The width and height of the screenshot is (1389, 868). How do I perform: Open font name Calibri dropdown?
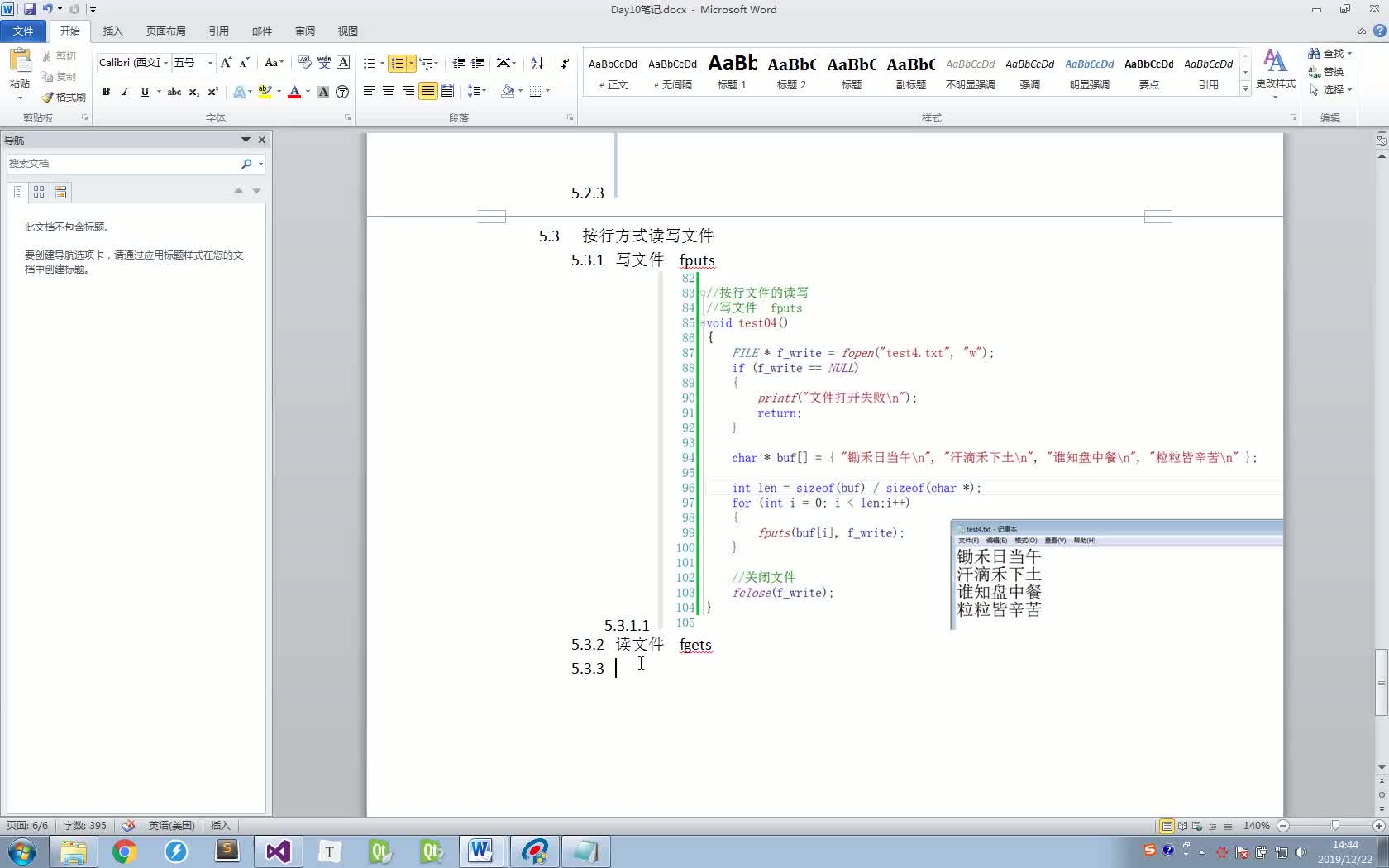tap(165, 63)
